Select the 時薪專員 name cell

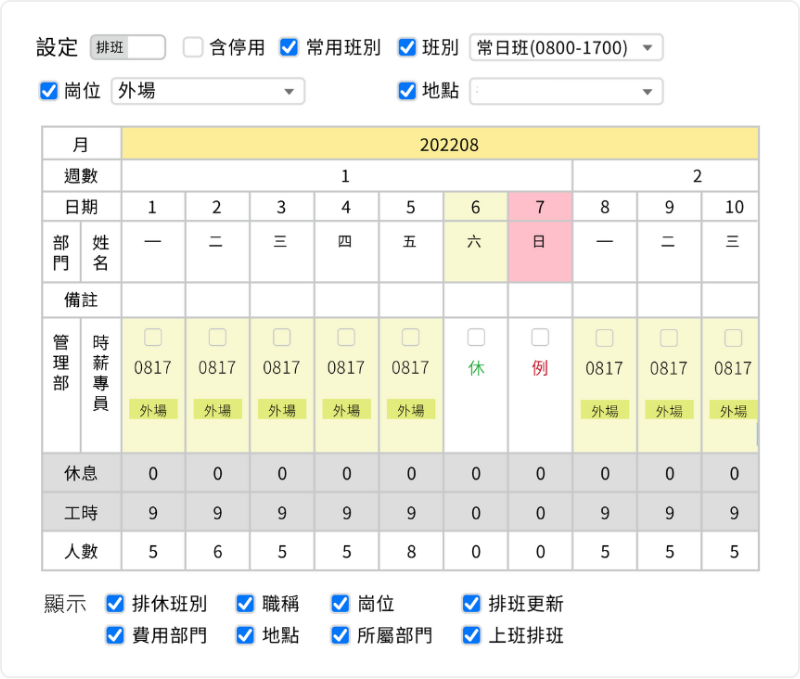click(x=101, y=385)
